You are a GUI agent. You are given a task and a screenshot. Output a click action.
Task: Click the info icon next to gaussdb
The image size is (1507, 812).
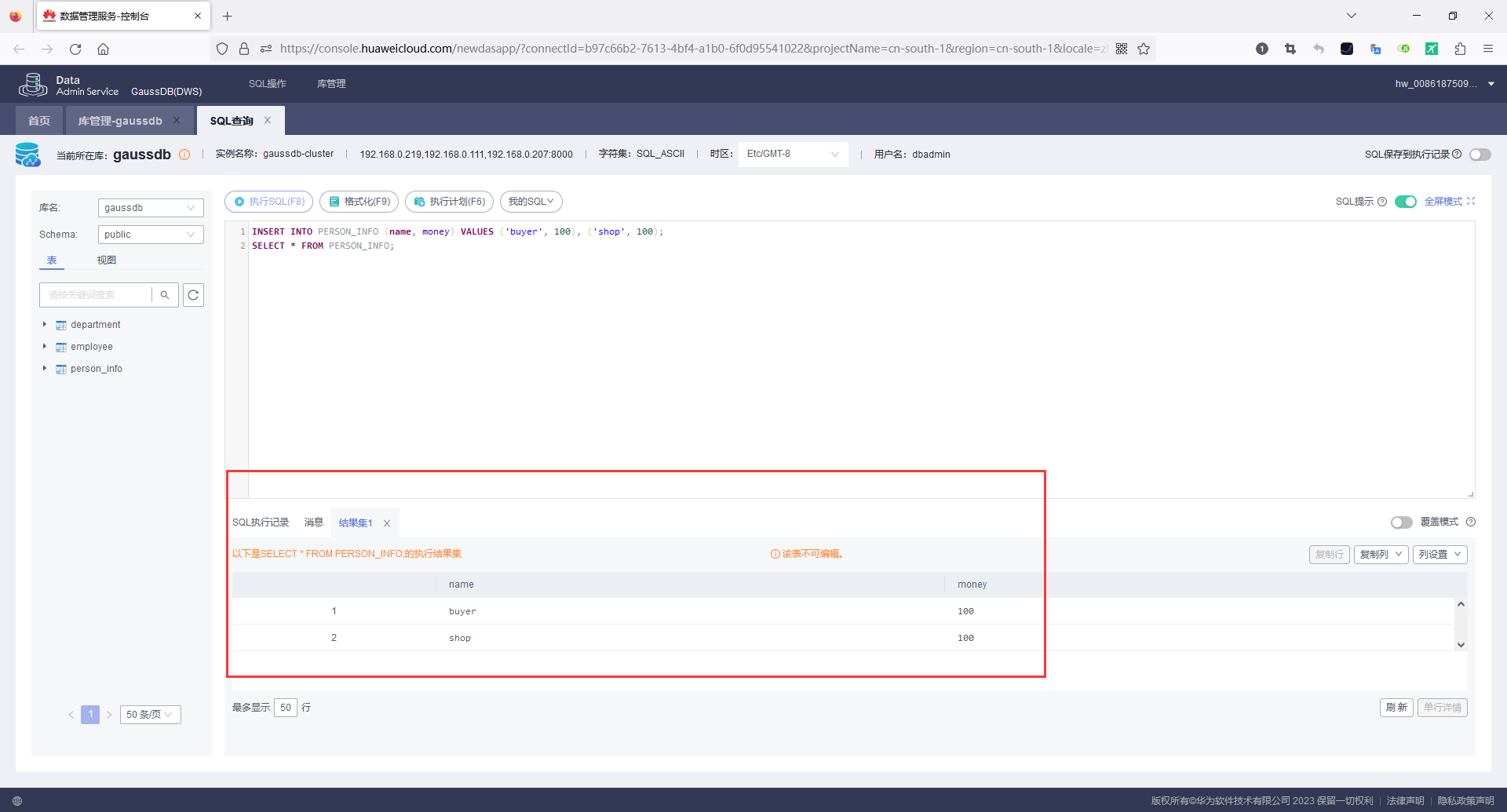click(184, 155)
